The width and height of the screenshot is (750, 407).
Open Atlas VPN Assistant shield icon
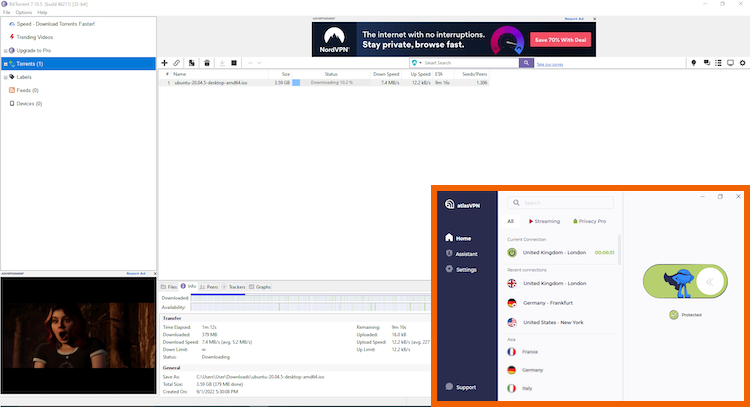[446, 254]
